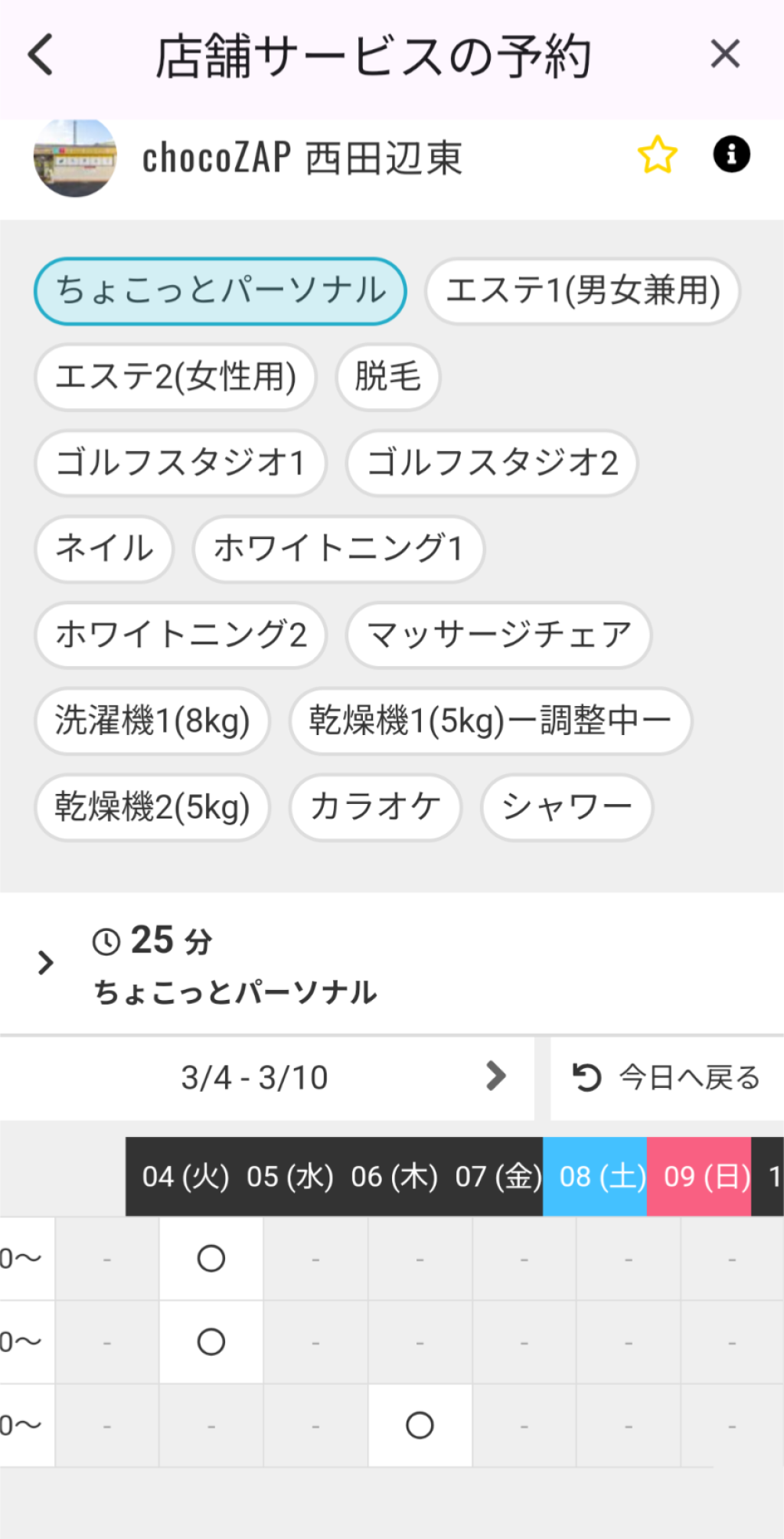Choose the 脱毛 service chip

(388, 377)
